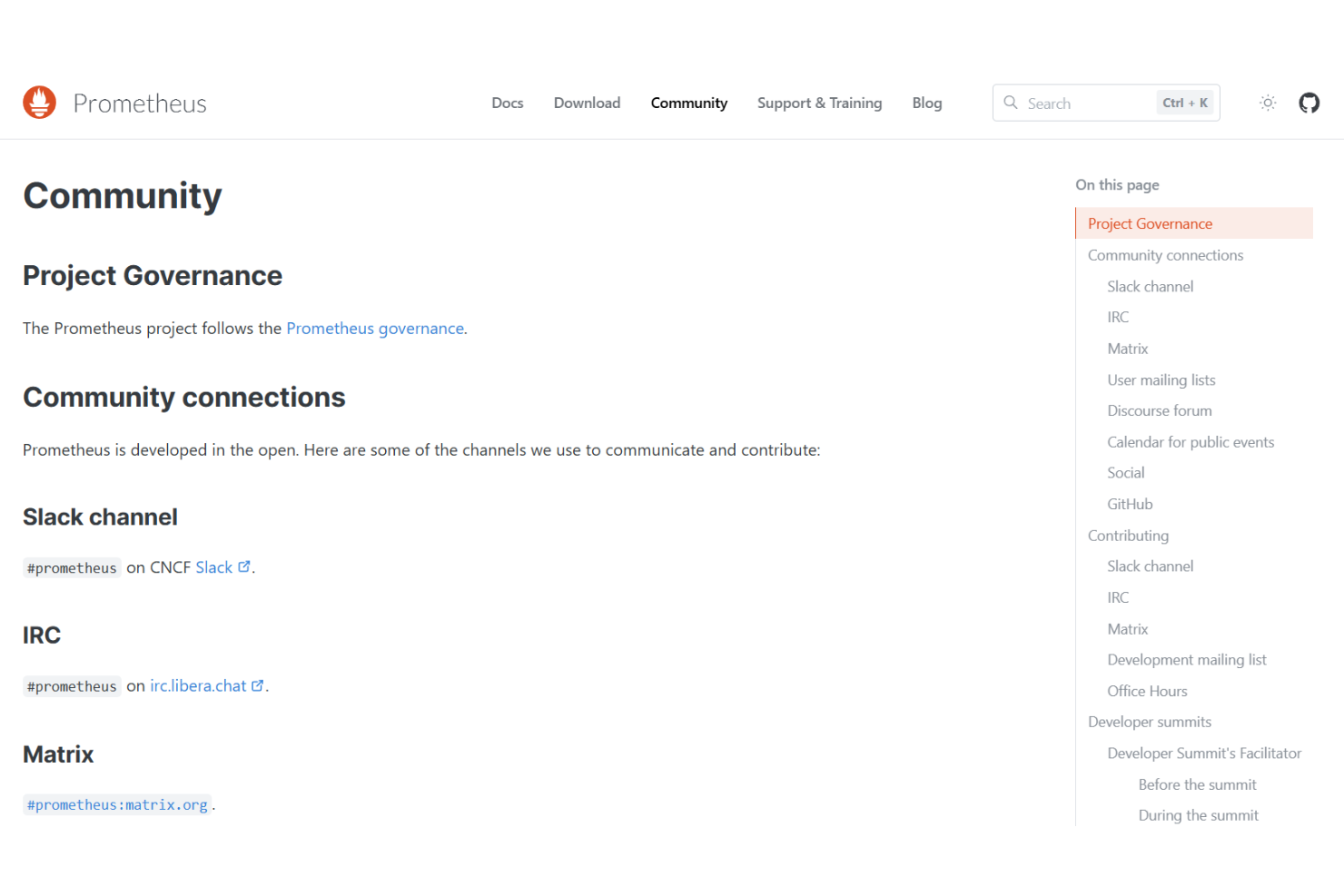This screenshot has width=1344, height=896.
Task: Jump to Developer summits section
Action: click(1150, 722)
